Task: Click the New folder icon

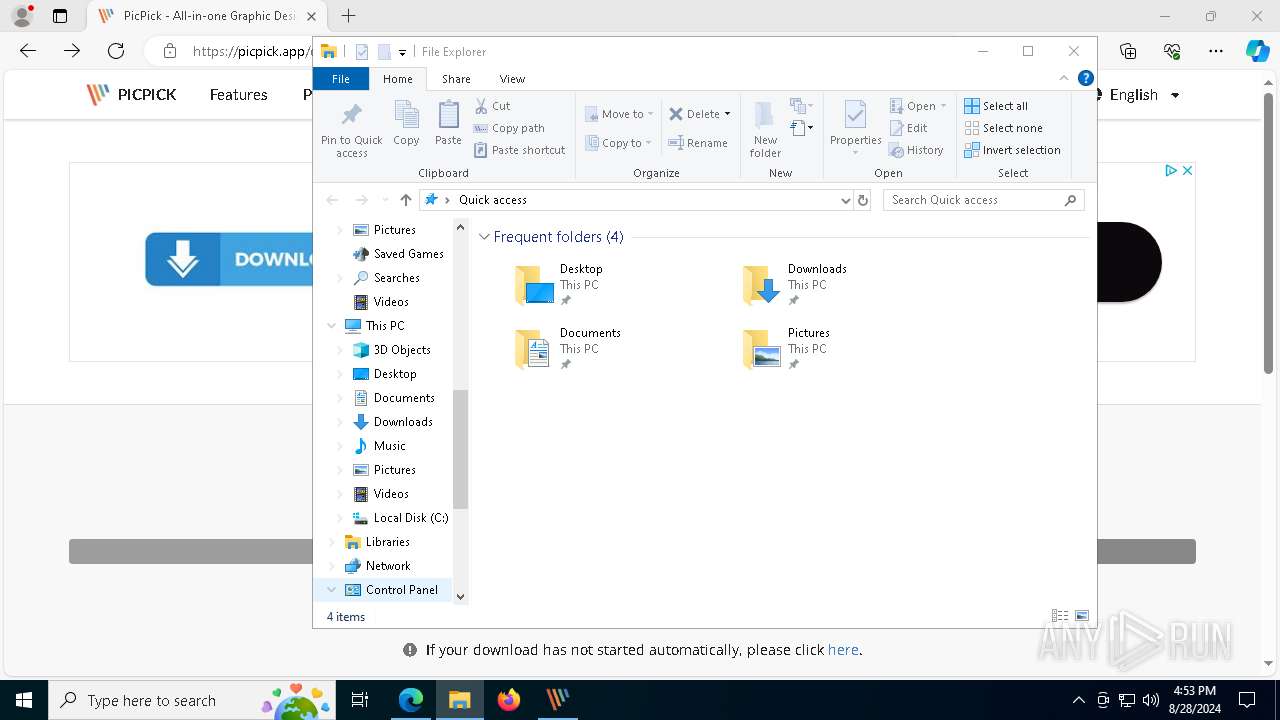Action: pos(765,129)
